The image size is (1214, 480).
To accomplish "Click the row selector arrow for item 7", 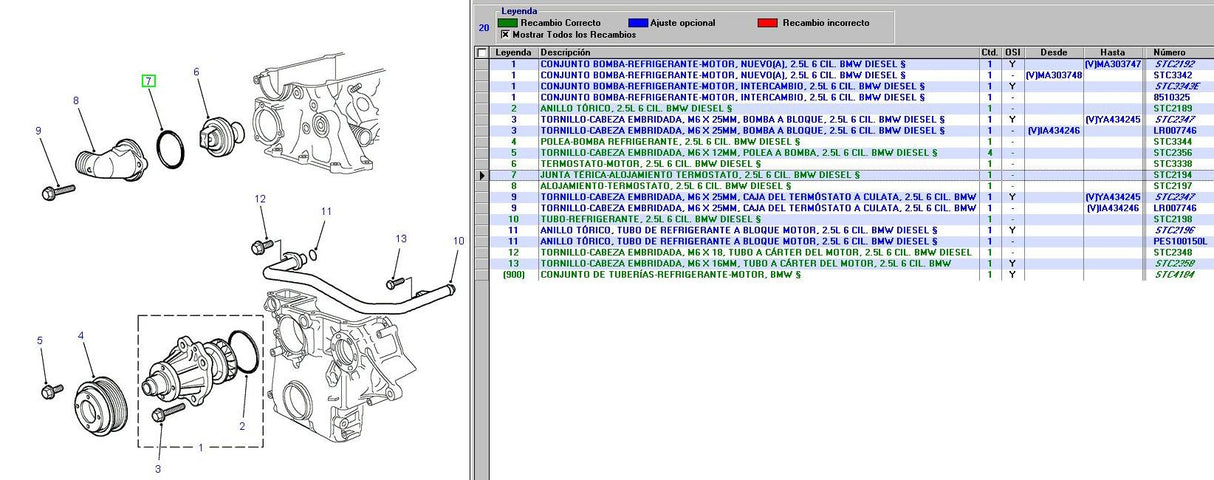I will click(483, 175).
